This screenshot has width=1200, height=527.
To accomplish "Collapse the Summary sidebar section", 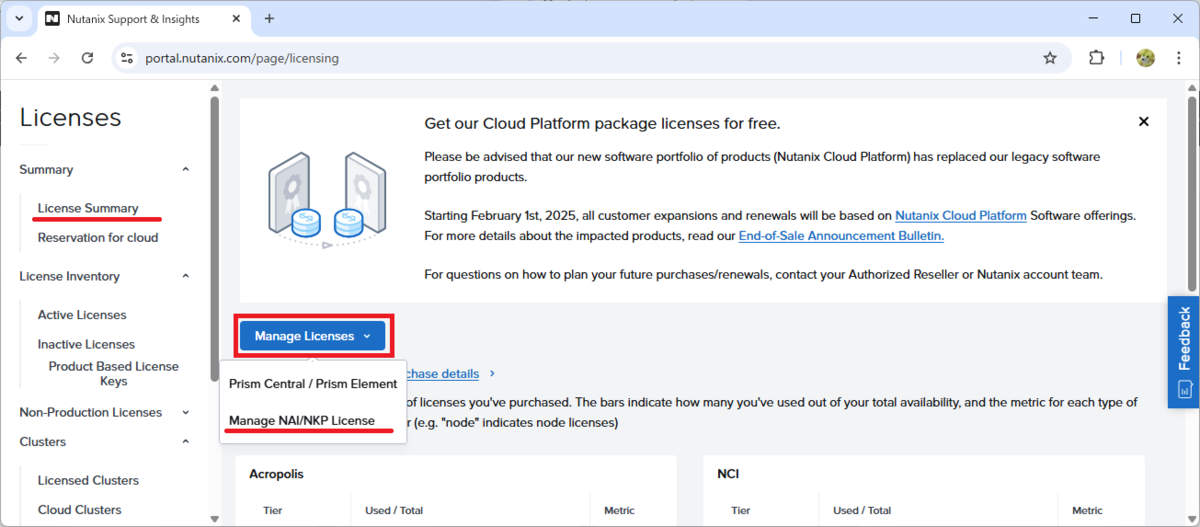I will (x=186, y=170).
